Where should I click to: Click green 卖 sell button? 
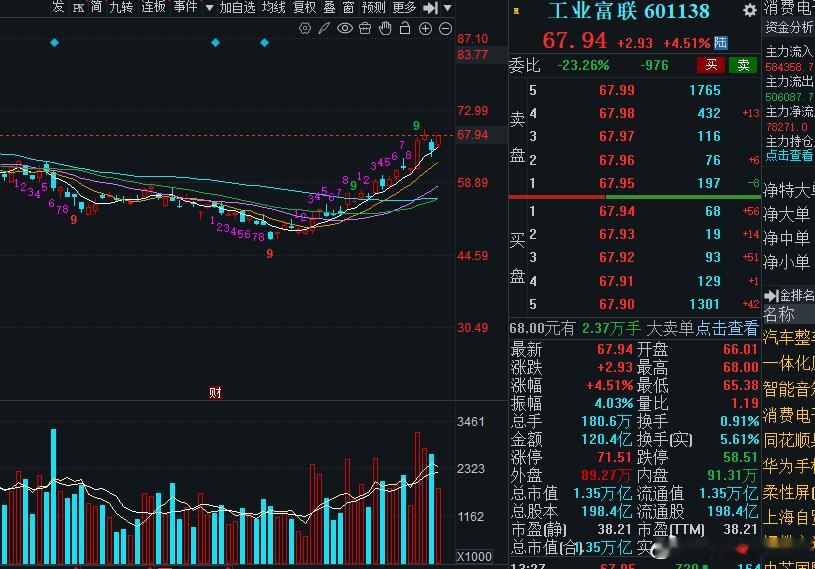click(x=743, y=65)
